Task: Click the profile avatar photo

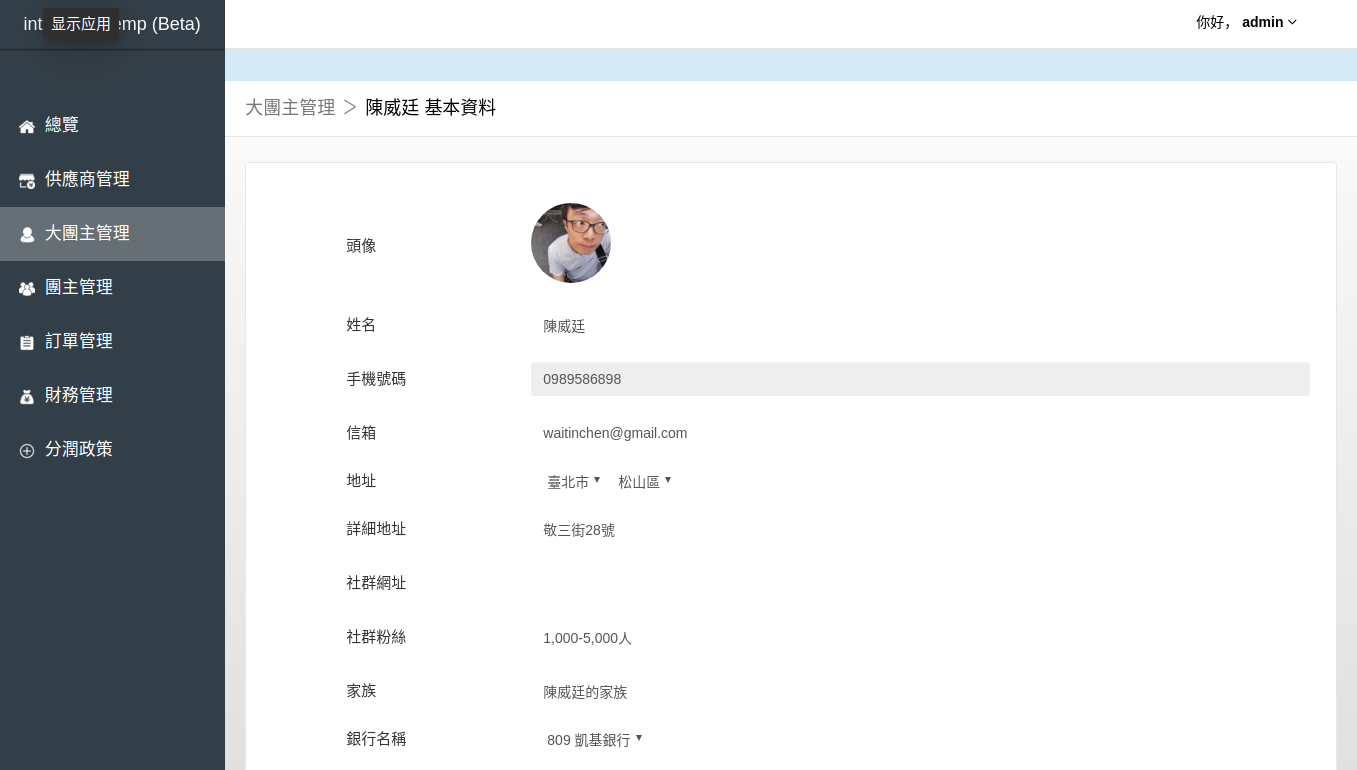Action: point(571,243)
